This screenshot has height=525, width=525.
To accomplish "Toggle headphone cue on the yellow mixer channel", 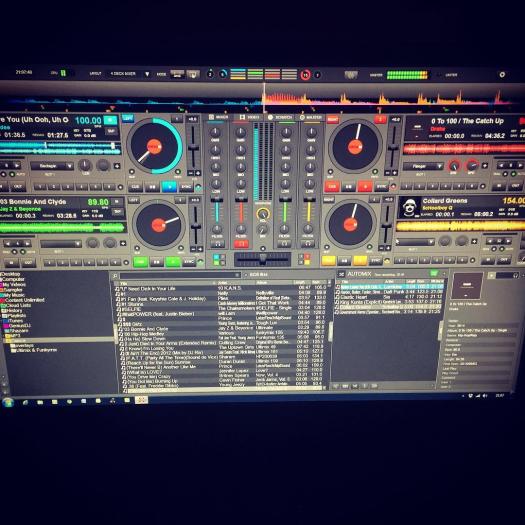I will point(308,244).
